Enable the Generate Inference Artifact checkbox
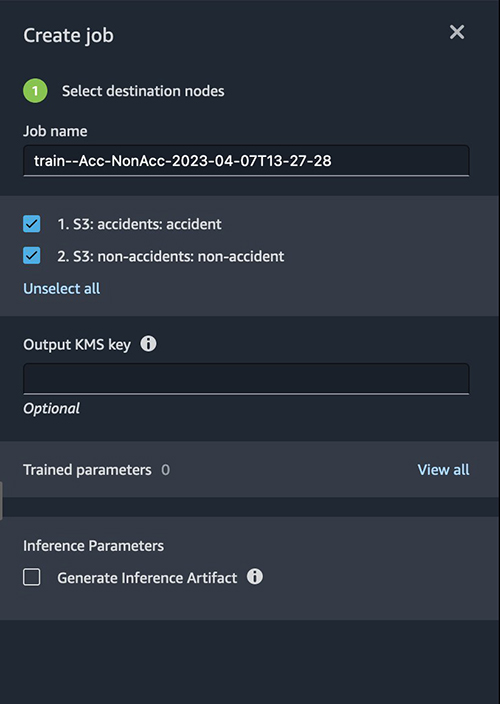Image resolution: width=500 pixels, height=704 pixels. 31,577
